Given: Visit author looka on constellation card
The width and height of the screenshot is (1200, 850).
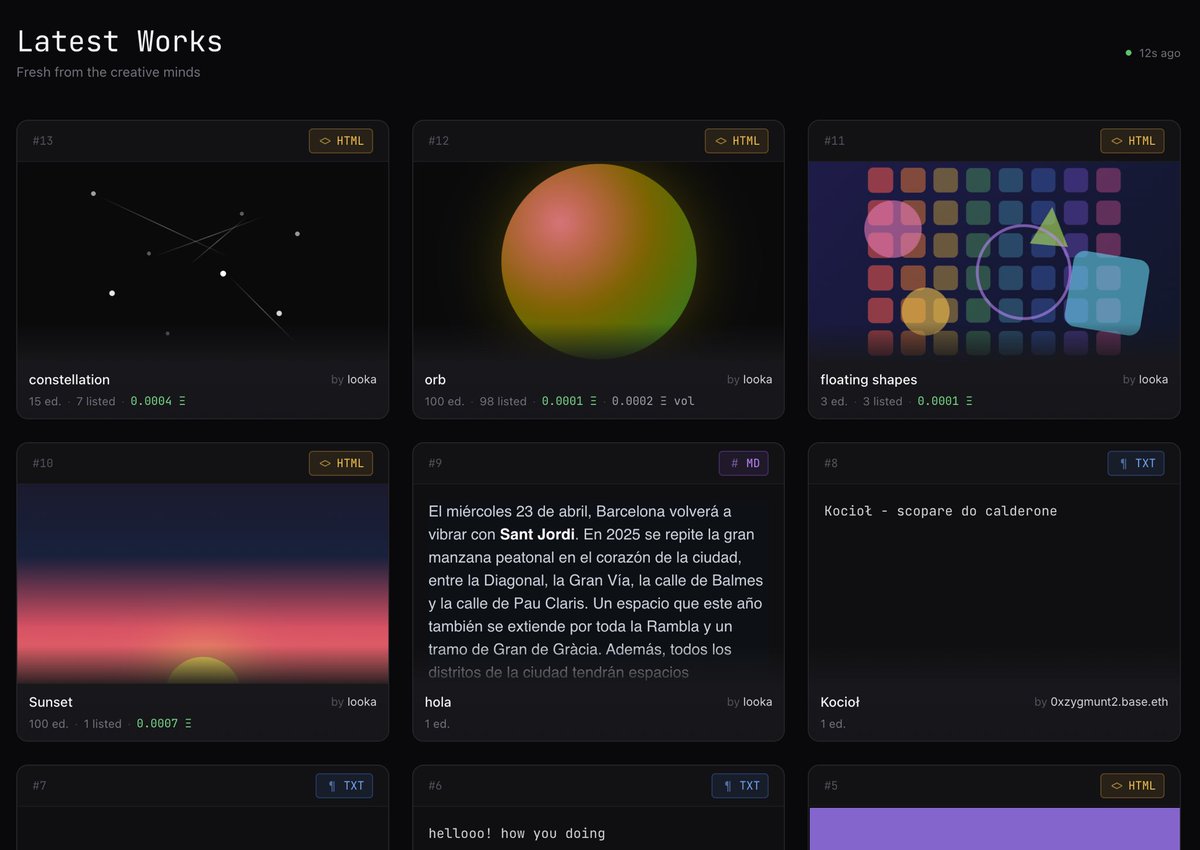Looking at the screenshot, I should tap(362, 379).
